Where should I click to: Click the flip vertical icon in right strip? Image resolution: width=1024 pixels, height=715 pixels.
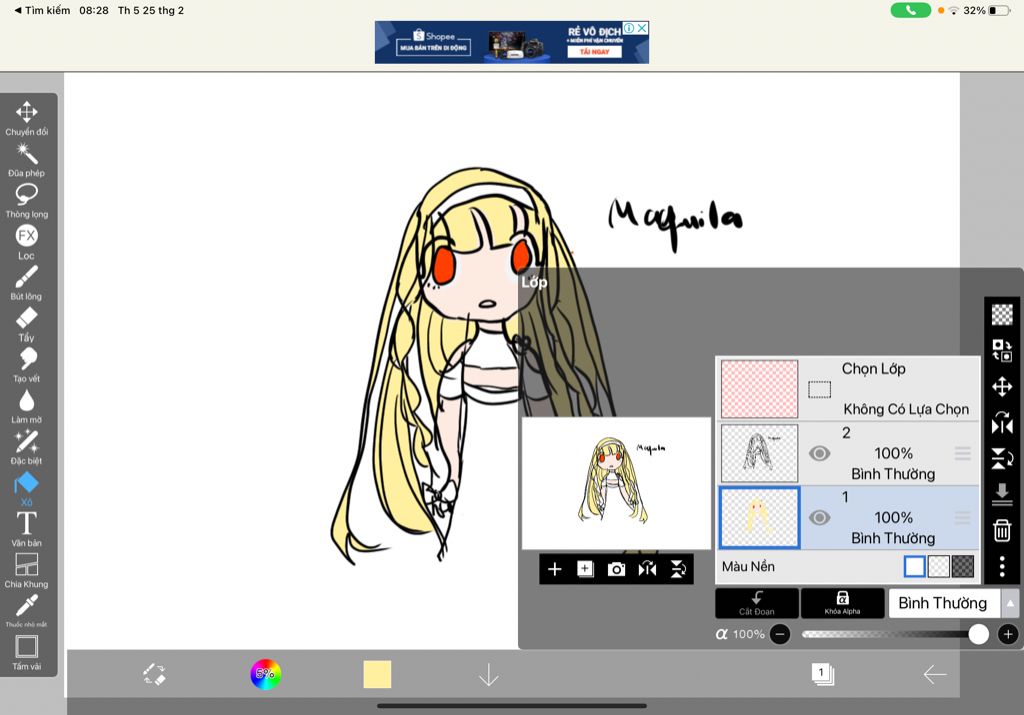point(1002,458)
